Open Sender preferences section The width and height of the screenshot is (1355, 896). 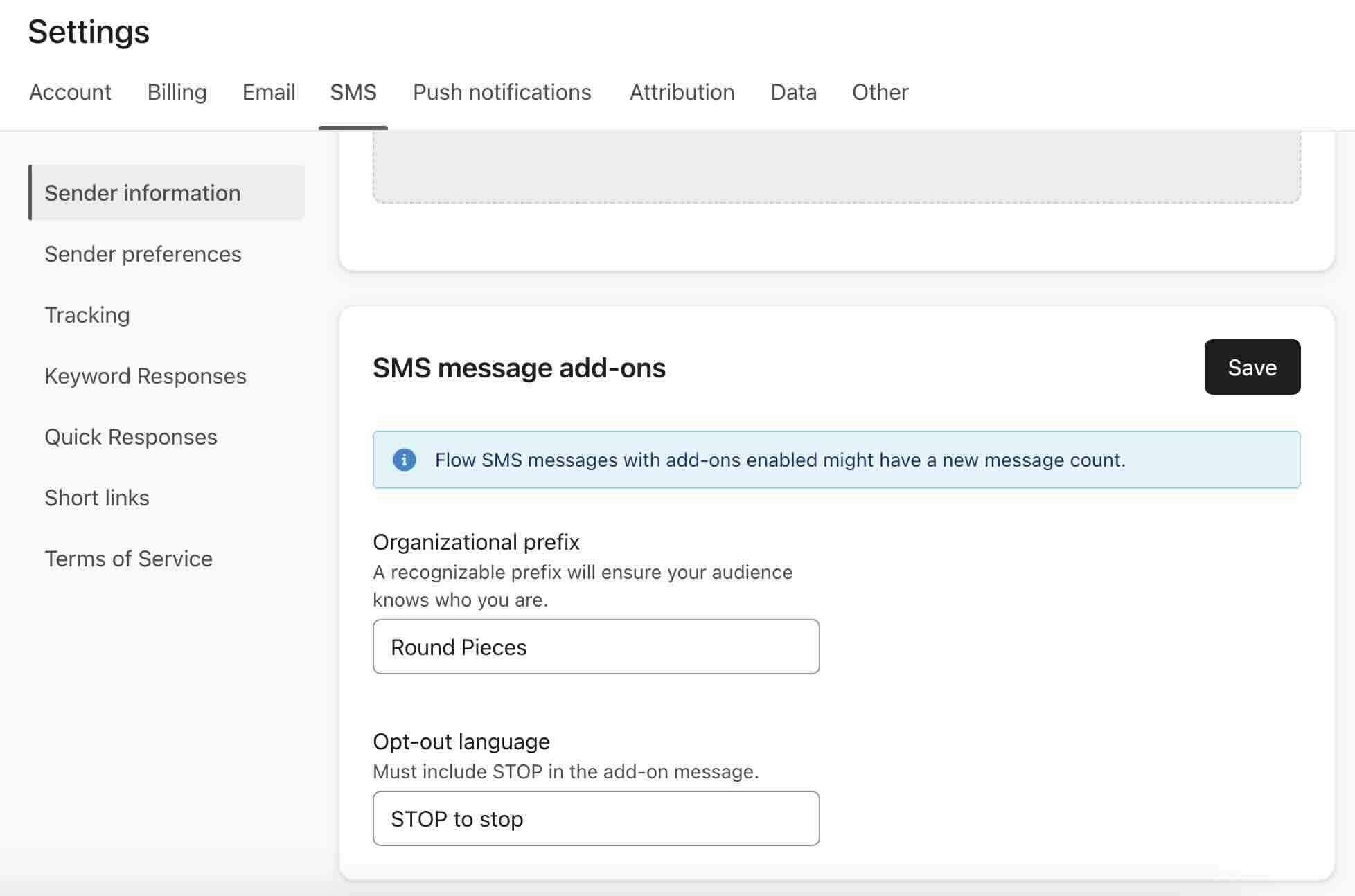[x=143, y=254]
